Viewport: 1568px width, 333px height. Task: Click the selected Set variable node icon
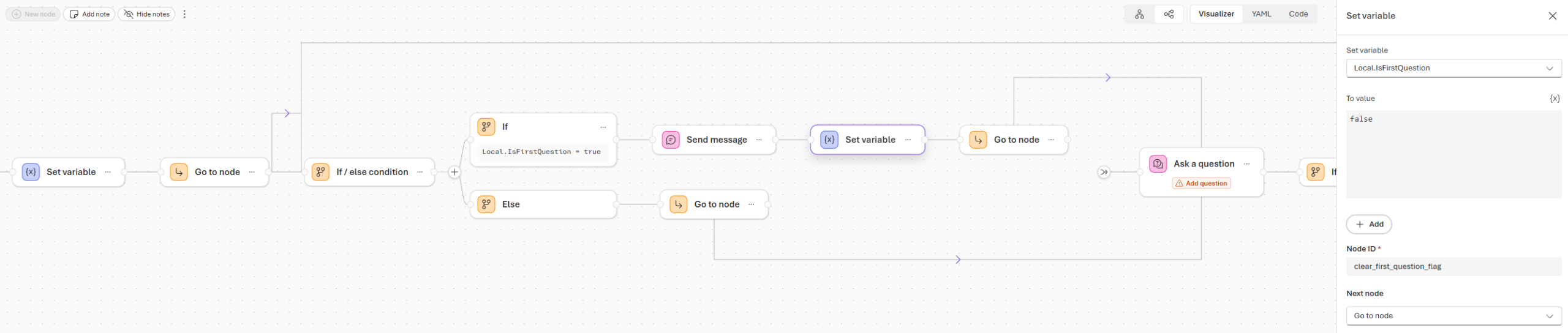(829, 140)
